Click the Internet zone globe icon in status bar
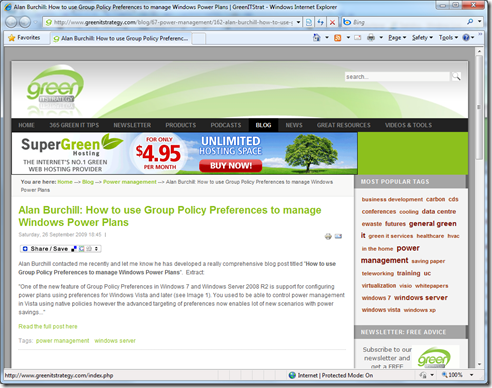 292,375
